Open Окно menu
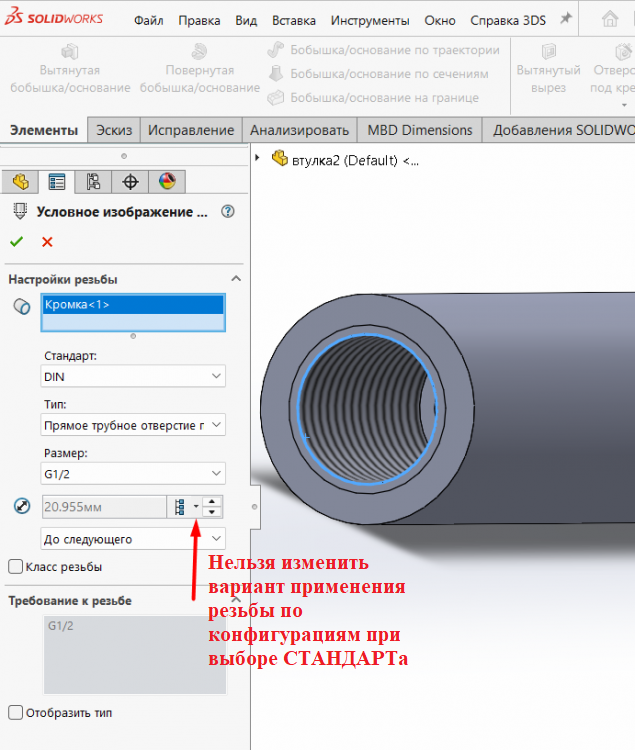The width and height of the screenshot is (635, 750). [x=439, y=21]
